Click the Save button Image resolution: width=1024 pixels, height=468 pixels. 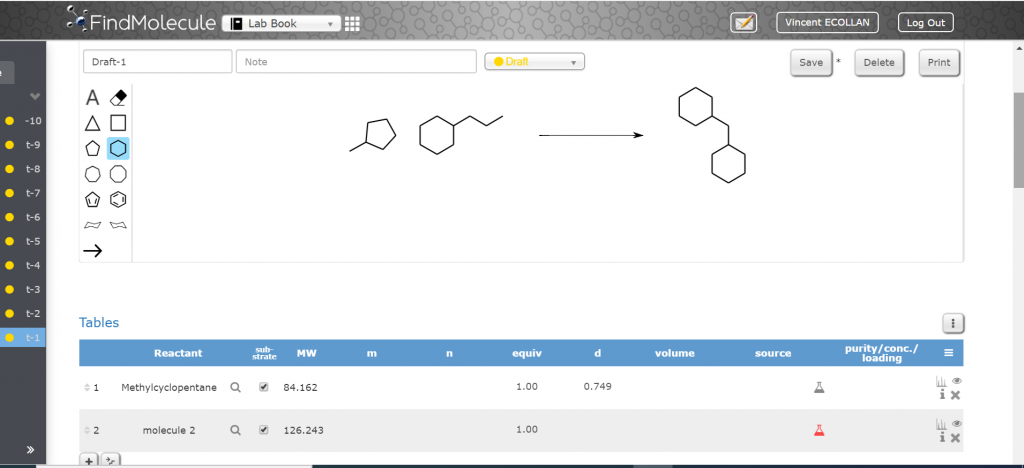tap(810, 62)
